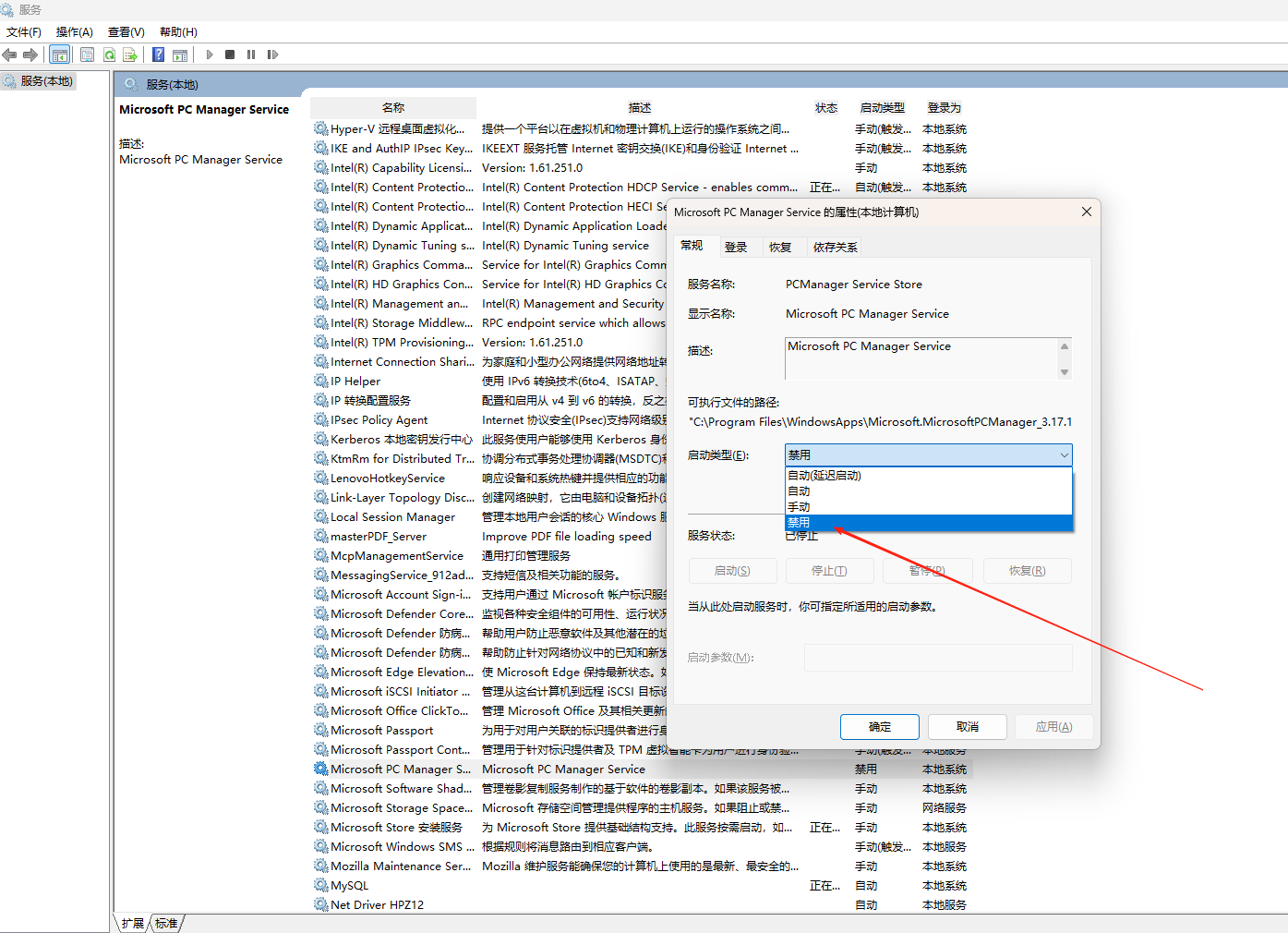The width and height of the screenshot is (1288, 933).
Task: Click the gear icon beside MySQL
Action: [320, 885]
